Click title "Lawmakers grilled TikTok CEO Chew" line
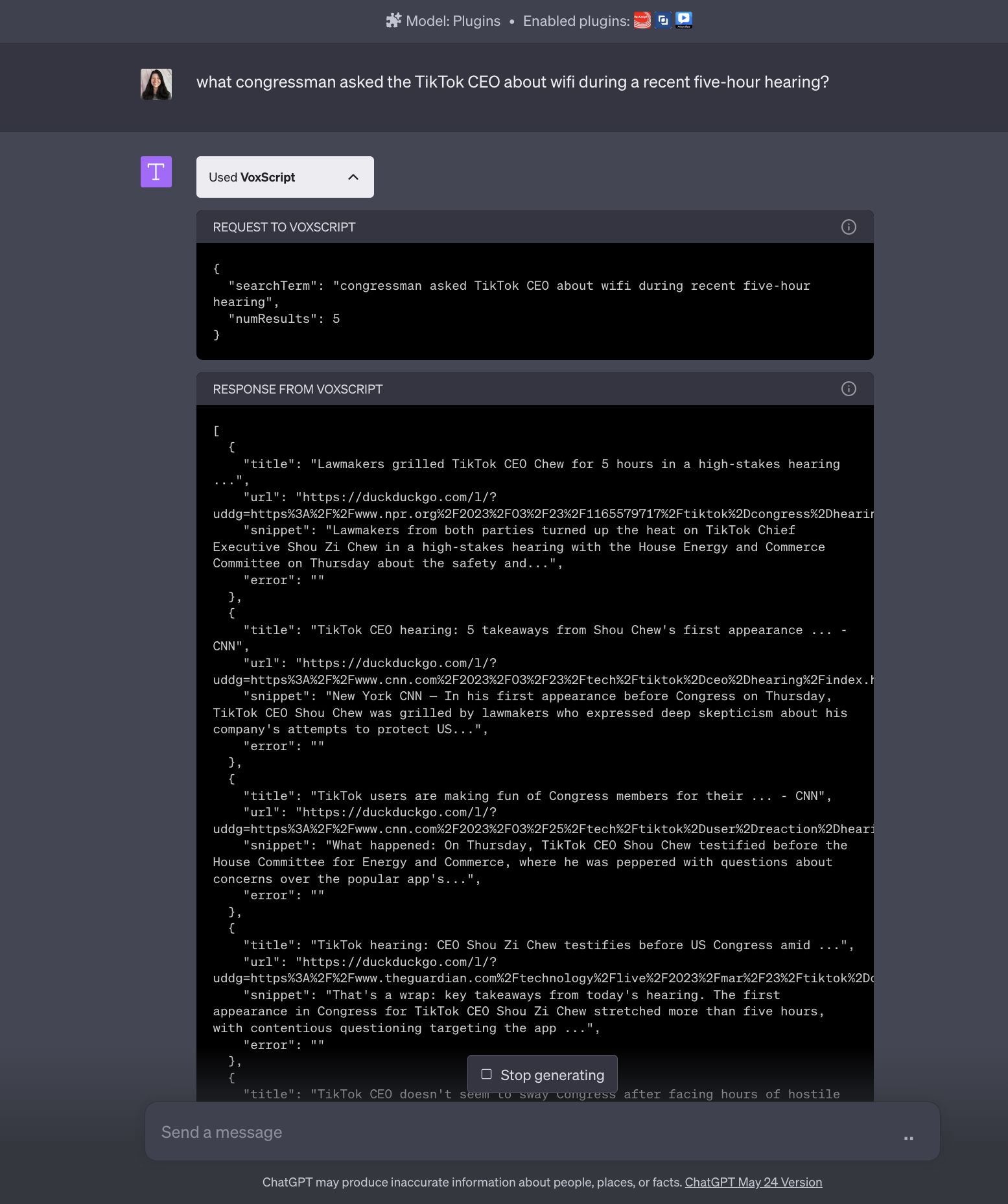Viewport: 1008px width, 1204px height. 527,472
